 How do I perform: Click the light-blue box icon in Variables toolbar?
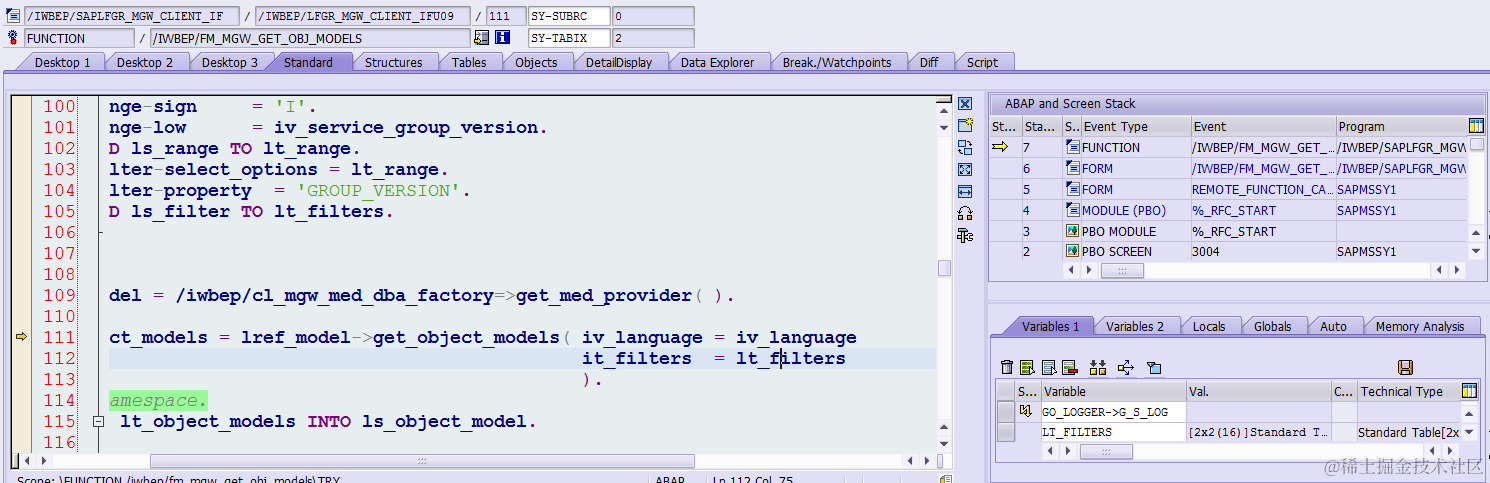1154,368
